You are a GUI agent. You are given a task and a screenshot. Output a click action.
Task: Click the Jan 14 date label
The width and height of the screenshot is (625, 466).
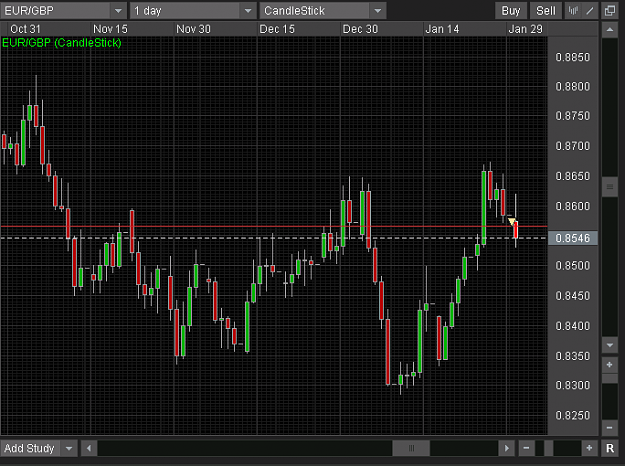[442, 29]
